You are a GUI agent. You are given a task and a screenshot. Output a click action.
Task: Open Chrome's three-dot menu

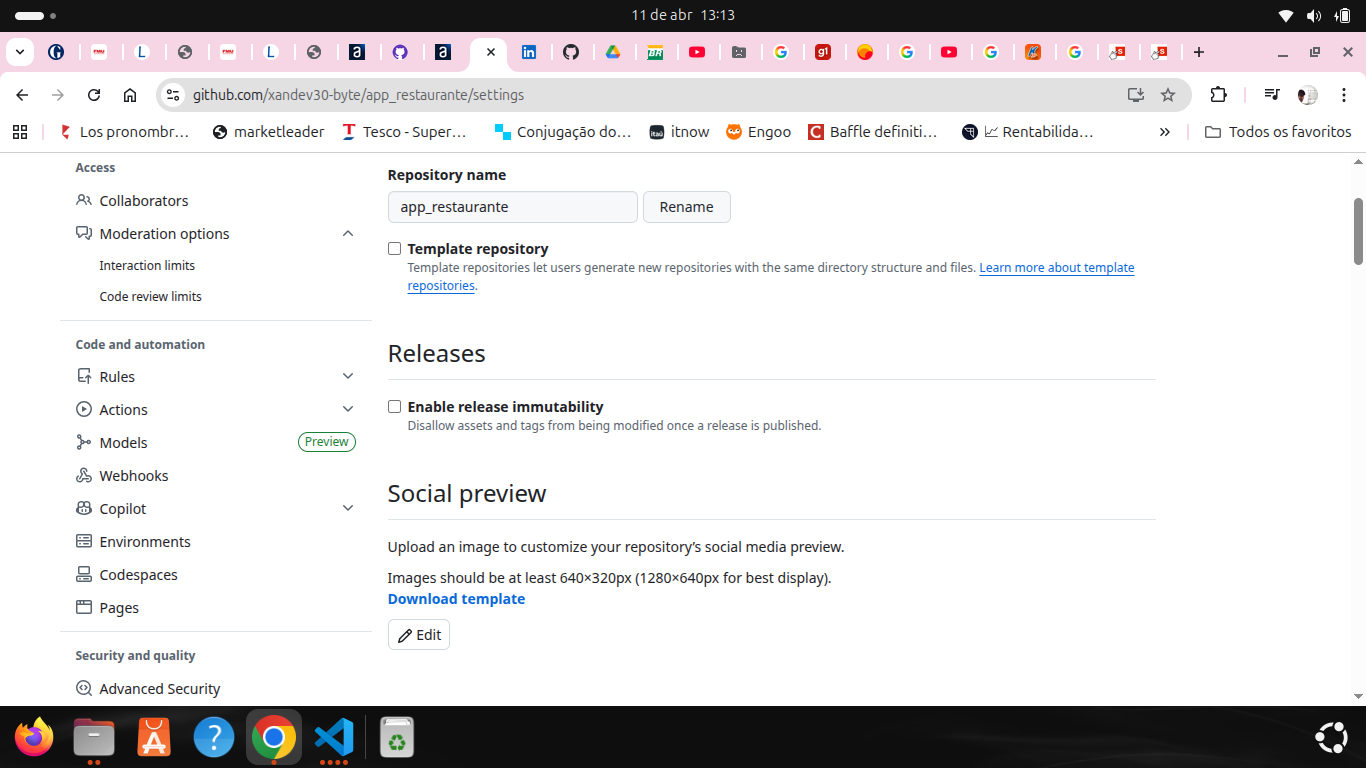pos(1343,95)
